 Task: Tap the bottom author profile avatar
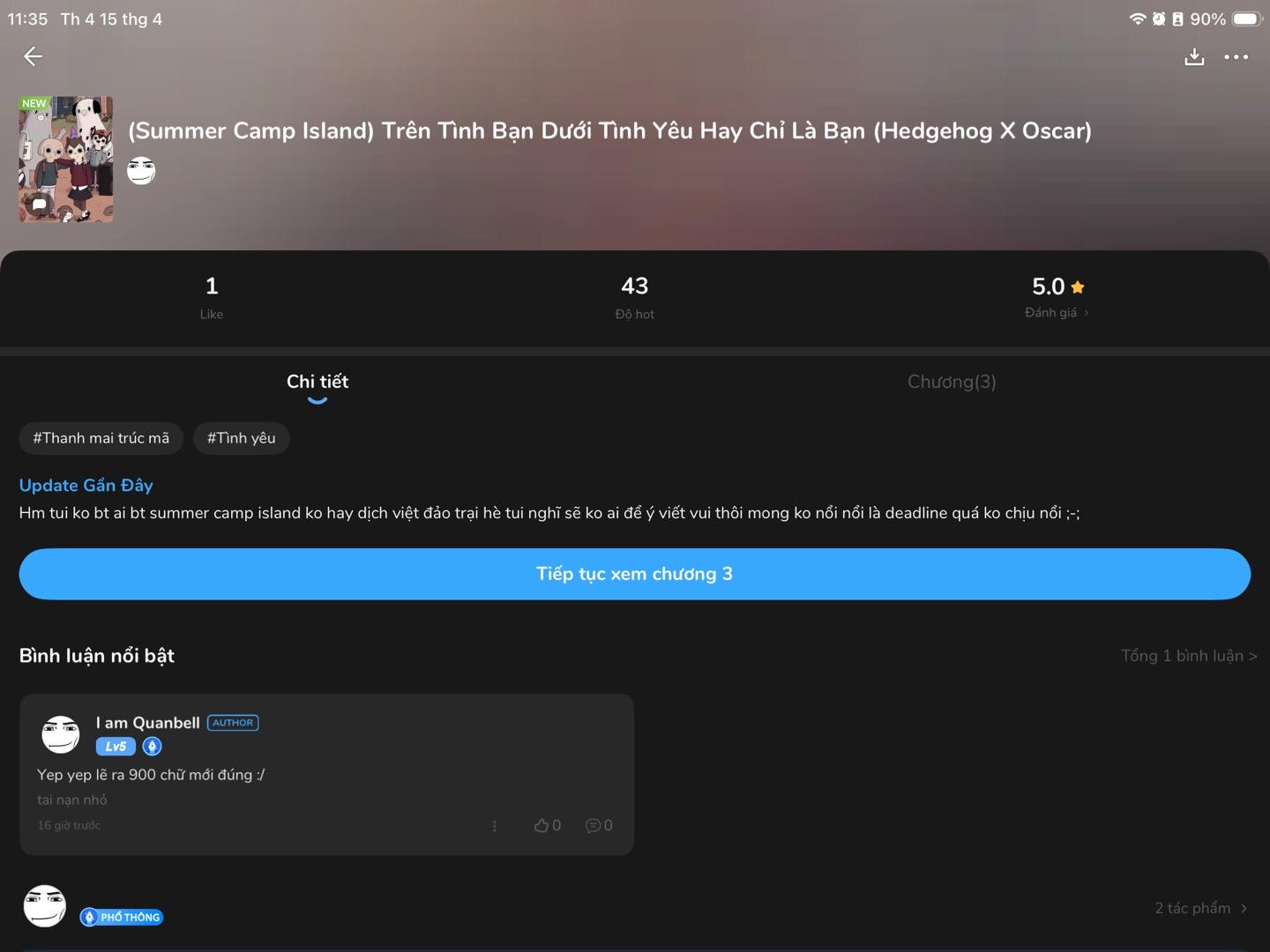coord(45,906)
